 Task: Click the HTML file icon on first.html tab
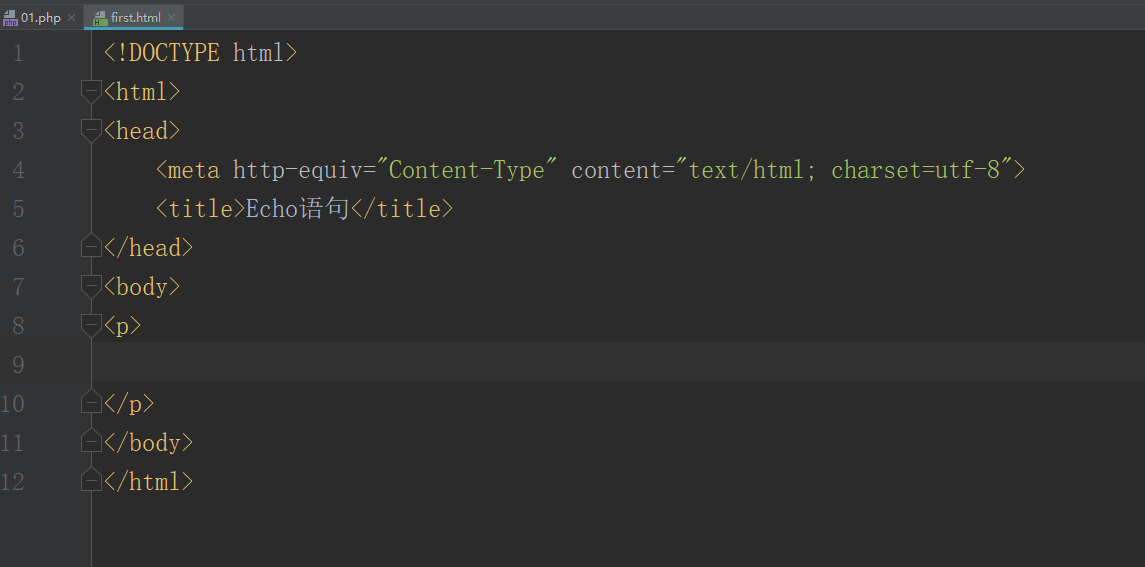tap(100, 18)
